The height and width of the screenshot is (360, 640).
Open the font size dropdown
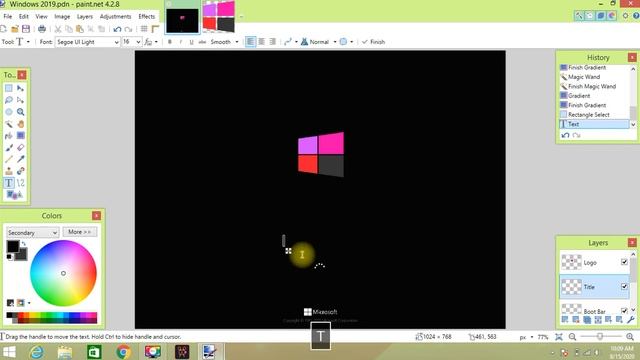131,42
